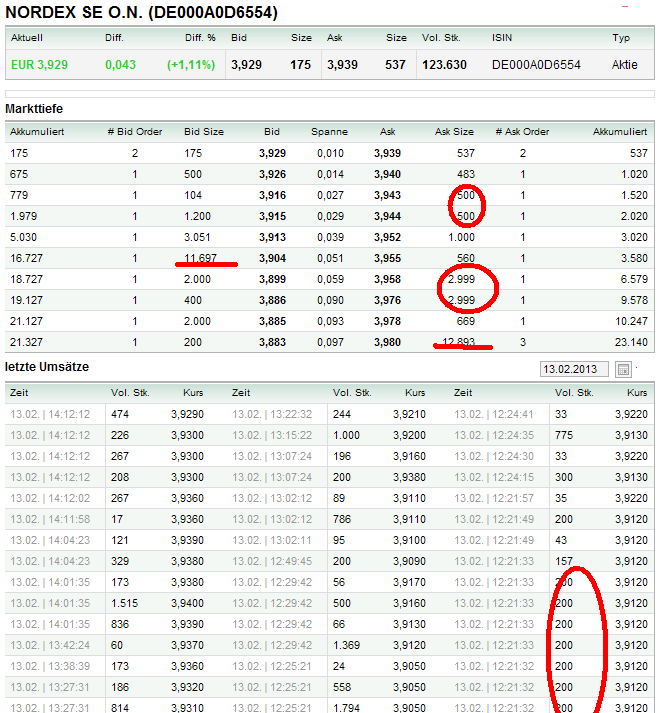Click the trade time 13.02. | 13:22:32

tap(272, 414)
